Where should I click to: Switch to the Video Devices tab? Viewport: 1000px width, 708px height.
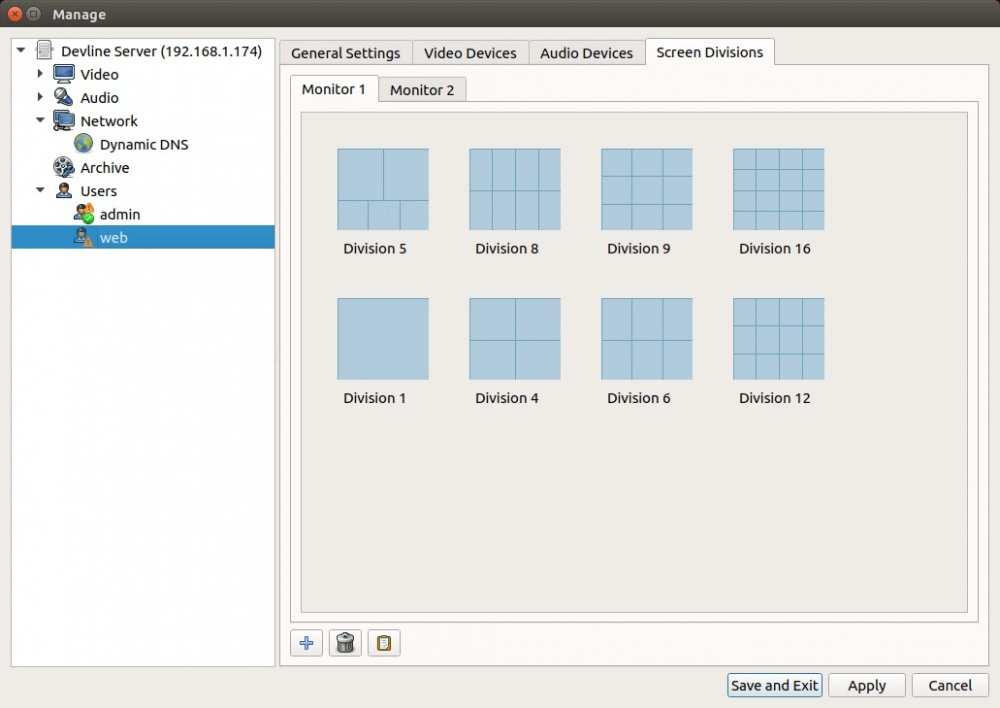click(x=470, y=53)
